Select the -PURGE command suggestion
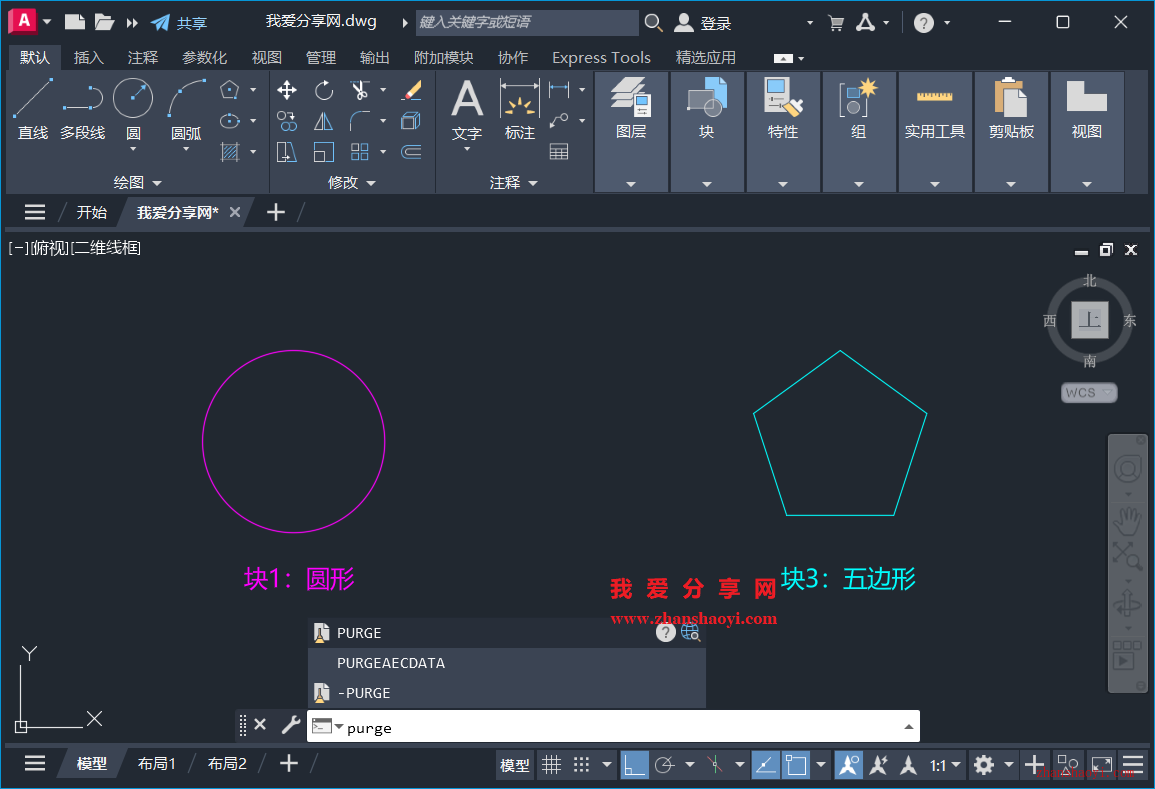The width and height of the screenshot is (1155, 789). pyautogui.click(x=506, y=693)
